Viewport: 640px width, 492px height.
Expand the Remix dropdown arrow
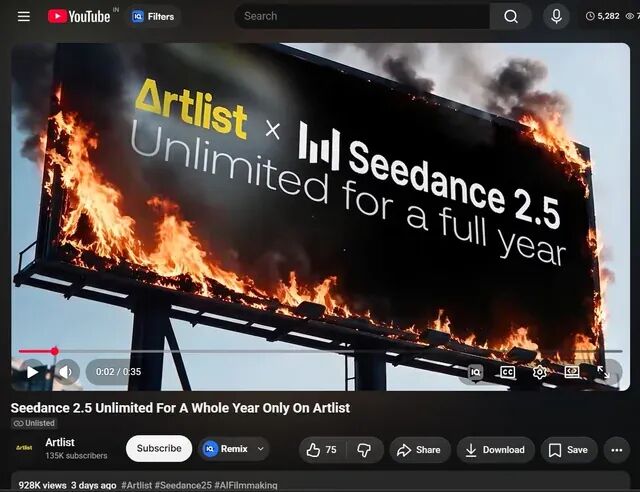pos(261,449)
